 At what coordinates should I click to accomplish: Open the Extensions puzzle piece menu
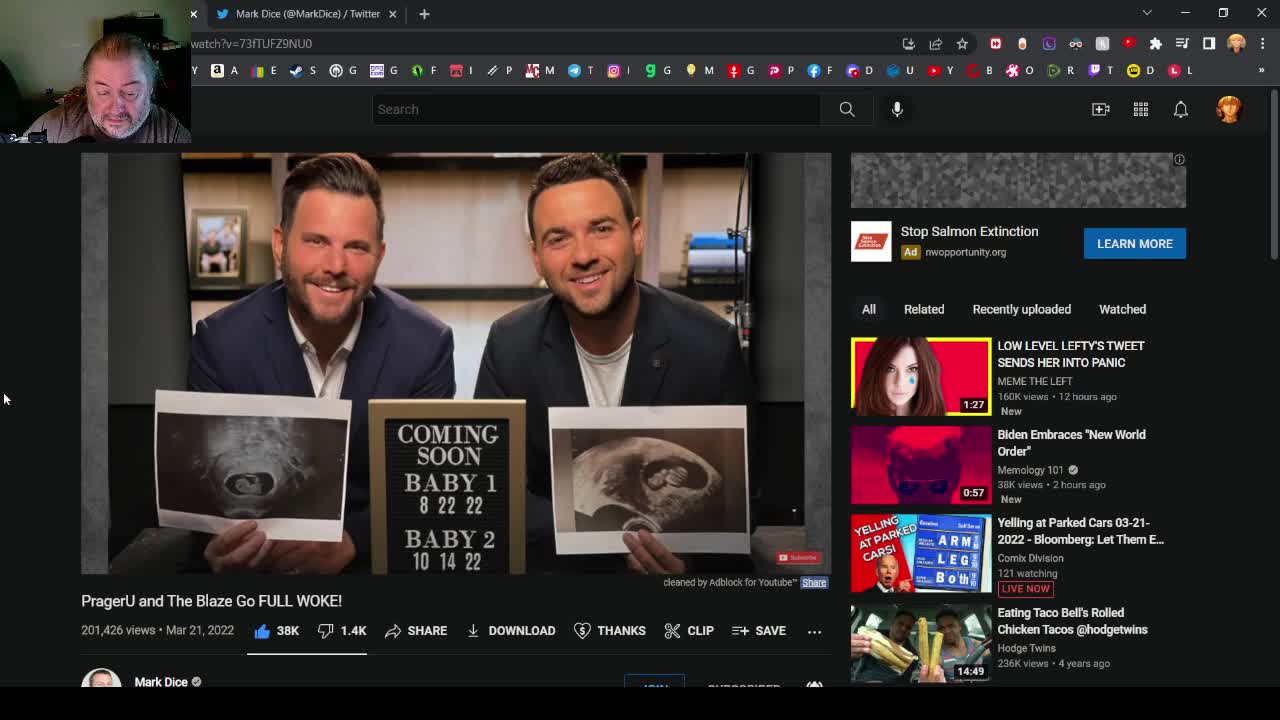pos(1155,44)
